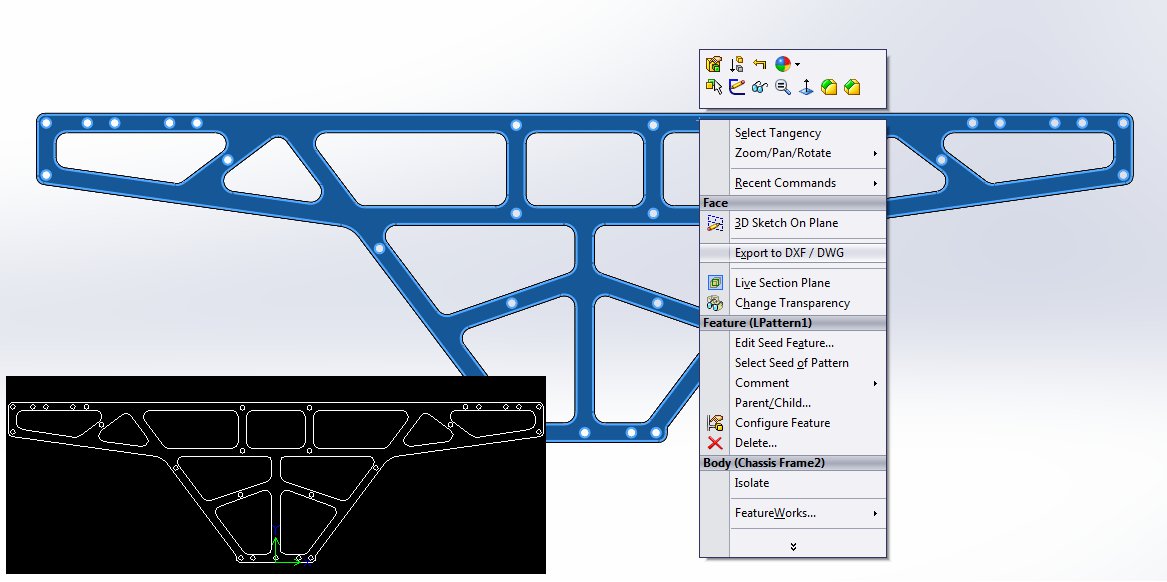The width and height of the screenshot is (1167, 582).
Task: Click the Fillet icon in context toolbar
Action: (x=829, y=87)
